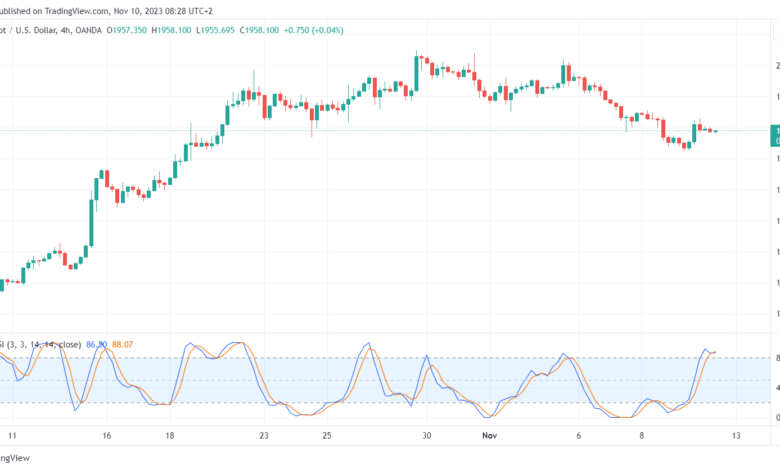The width and height of the screenshot is (780, 470).
Task: Click the date axis label 11
Action: pyautogui.click(x=12, y=436)
